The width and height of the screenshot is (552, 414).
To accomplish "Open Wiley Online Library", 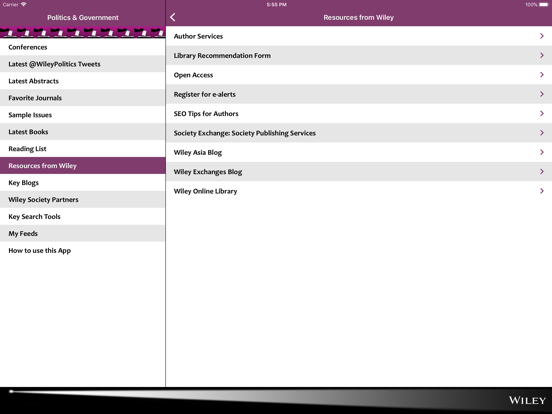I will [x=359, y=191].
